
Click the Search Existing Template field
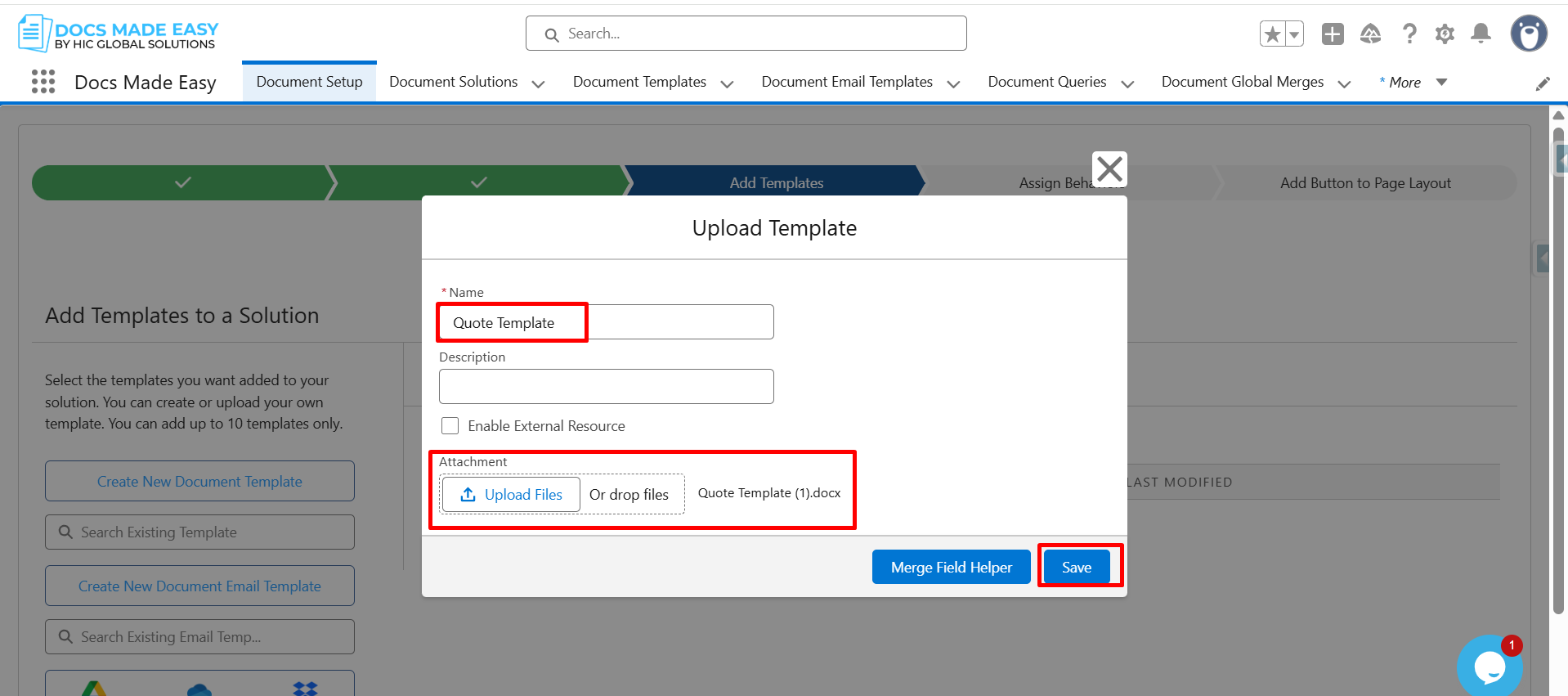click(199, 532)
